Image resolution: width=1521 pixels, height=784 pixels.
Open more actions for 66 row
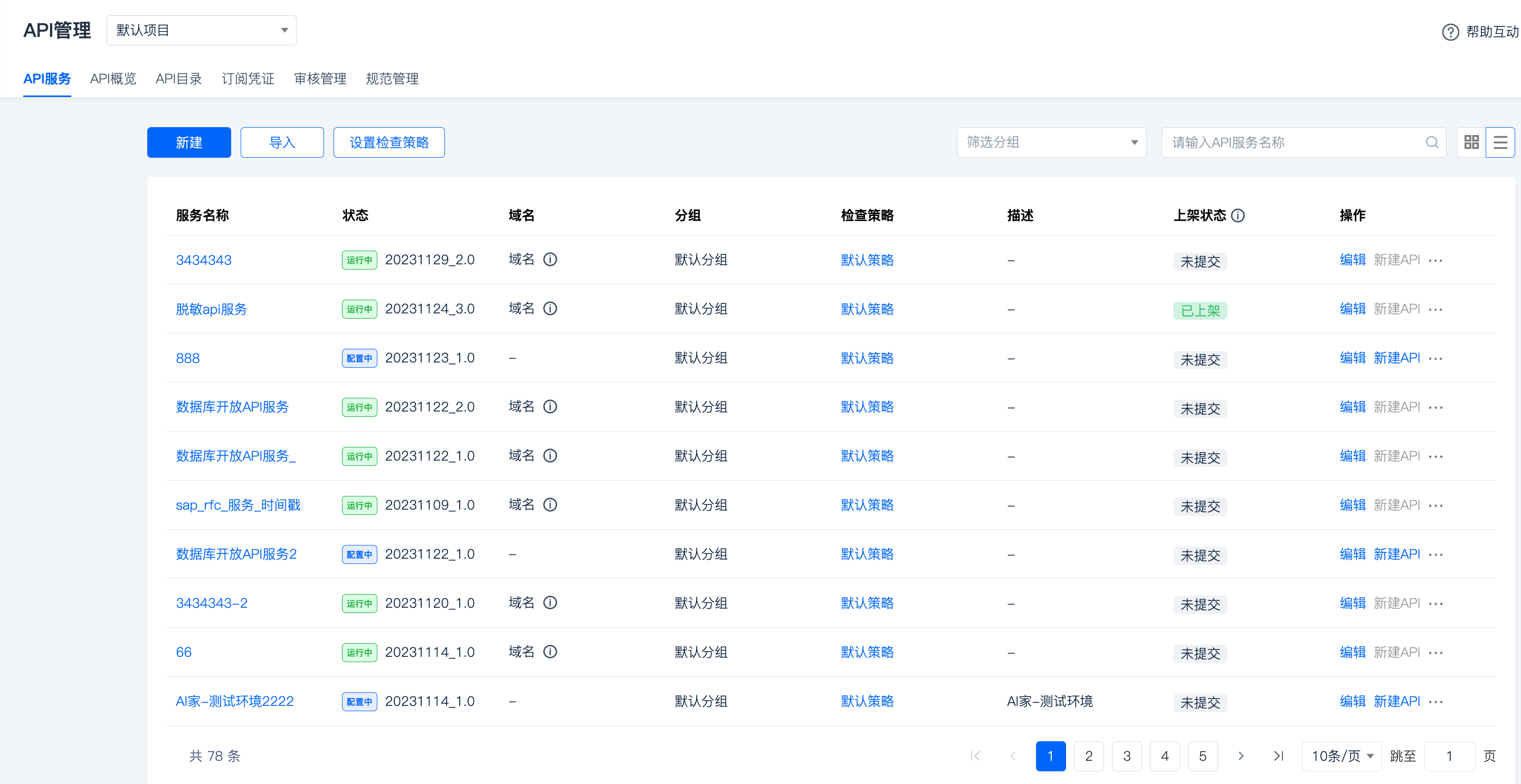coord(1436,652)
